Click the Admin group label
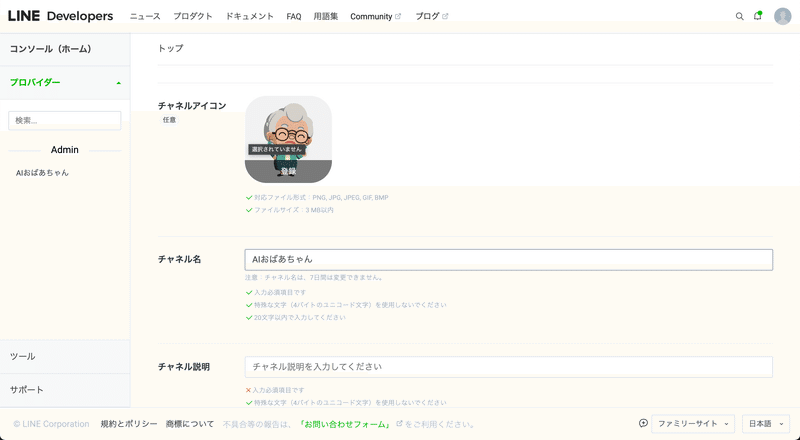The height and width of the screenshot is (440, 800). [x=65, y=150]
